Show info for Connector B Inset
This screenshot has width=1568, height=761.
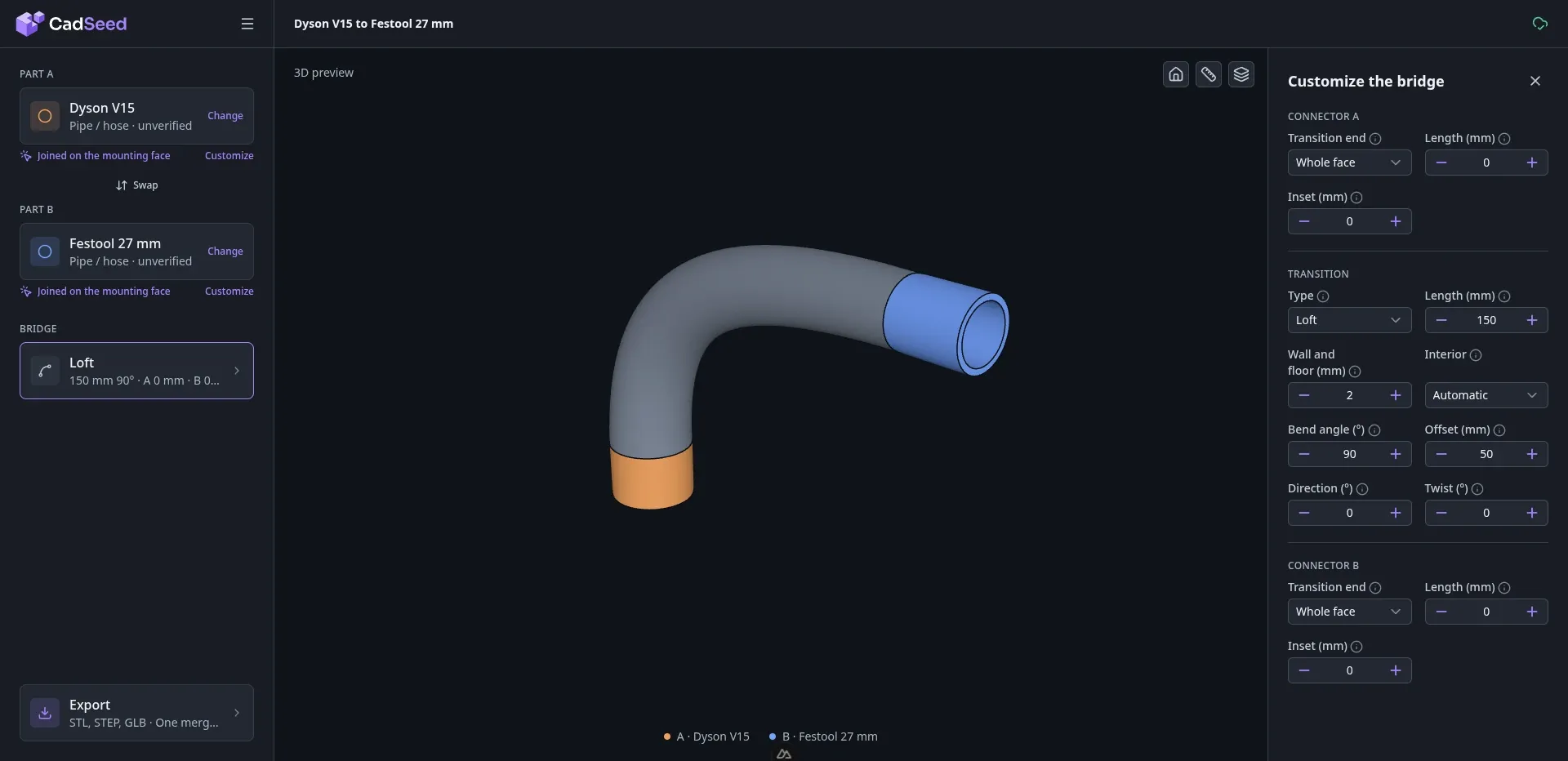tap(1356, 647)
